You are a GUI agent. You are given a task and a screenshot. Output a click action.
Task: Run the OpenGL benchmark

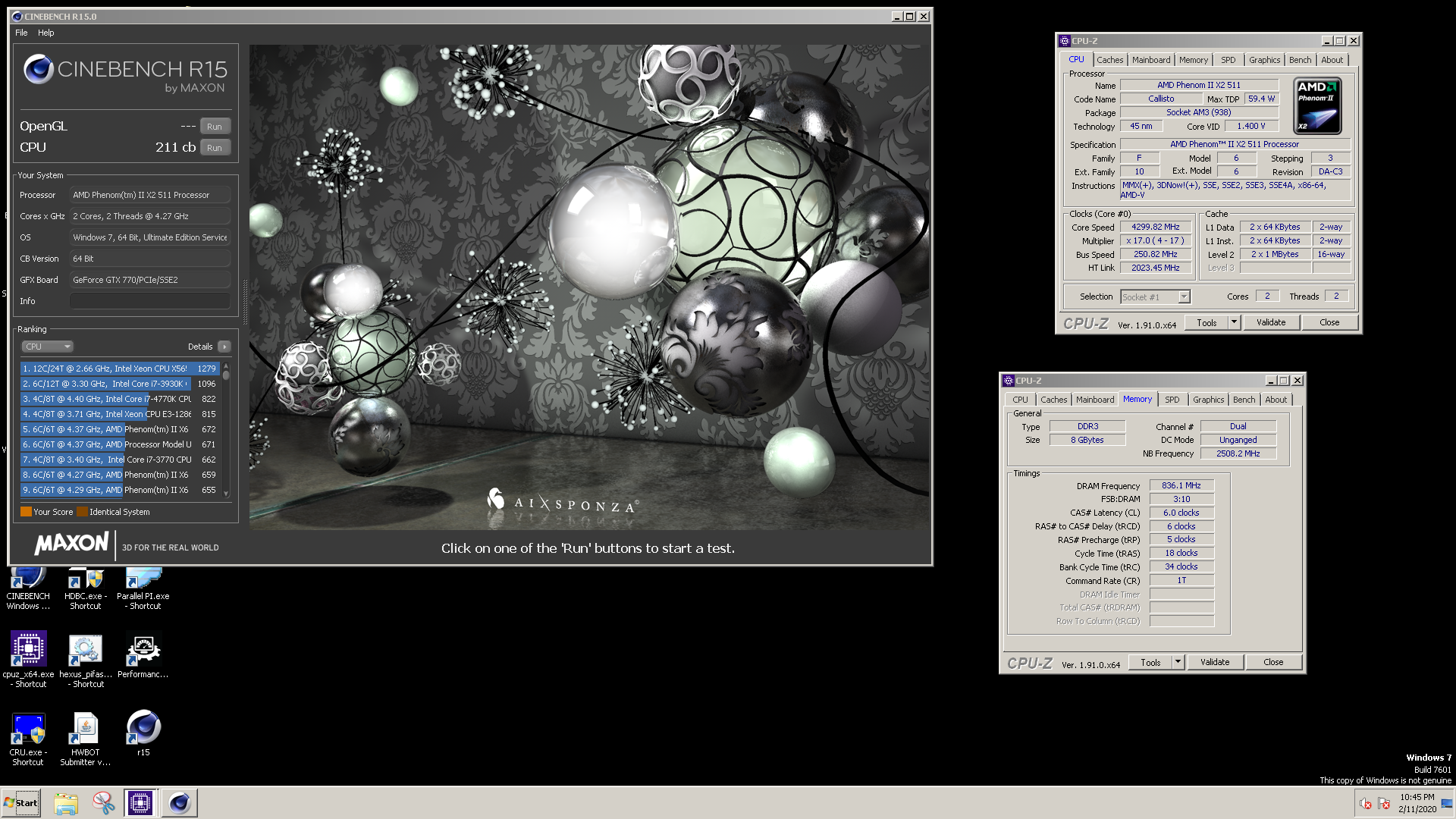215,127
